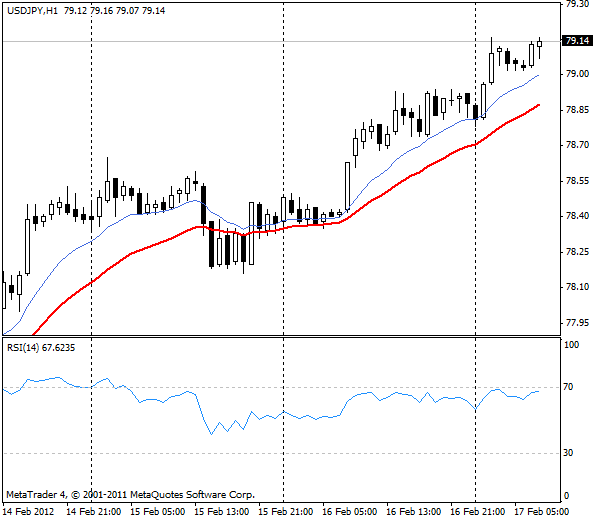
Task: Click the 14 Feb 2012 date label
Action: click(x=29, y=512)
